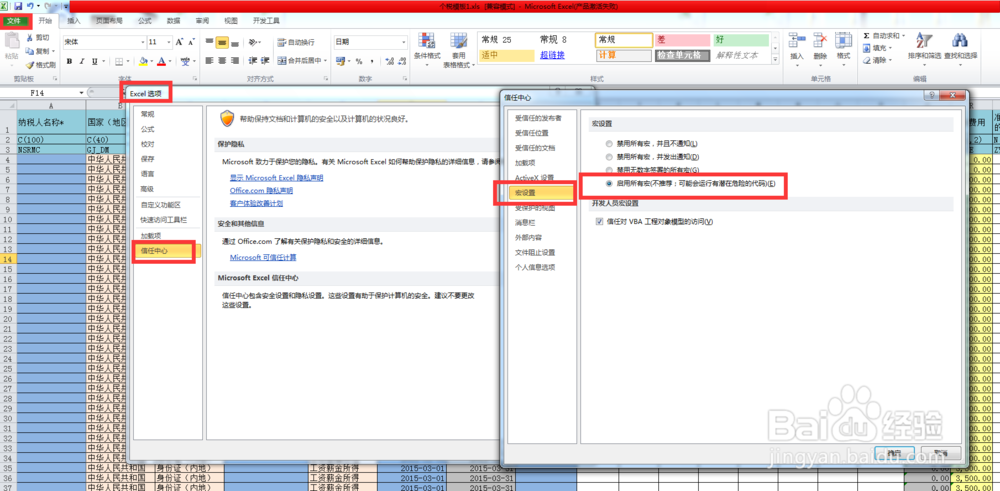Click the Percent Style icon
This screenshot has width=1000, height=491.
tap(358, 61)
